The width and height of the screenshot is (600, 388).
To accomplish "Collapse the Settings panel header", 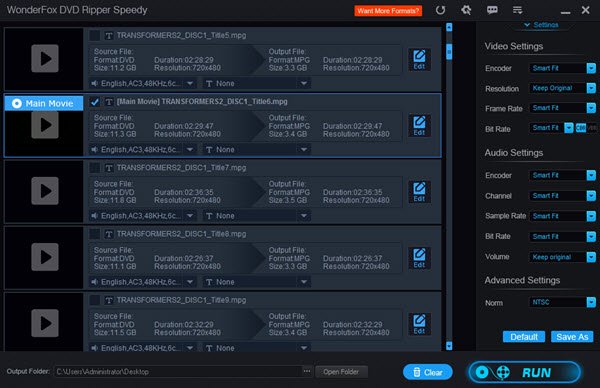I will tap(541, 25).
